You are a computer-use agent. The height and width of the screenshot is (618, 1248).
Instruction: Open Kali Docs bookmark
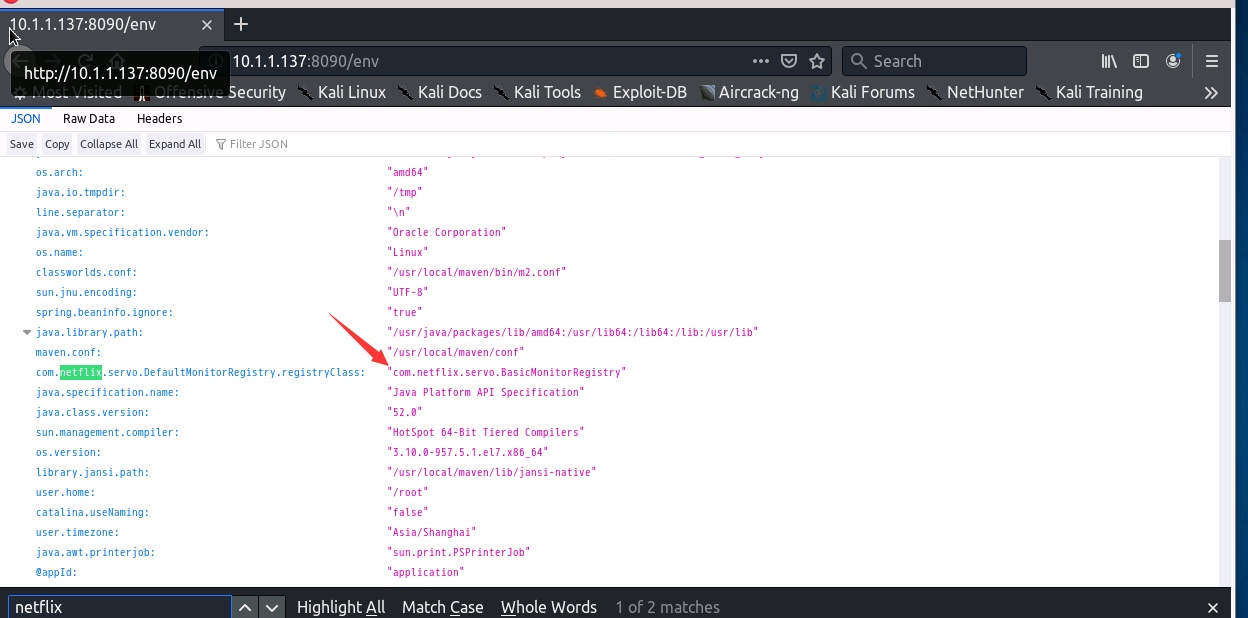tap(439, 92)
